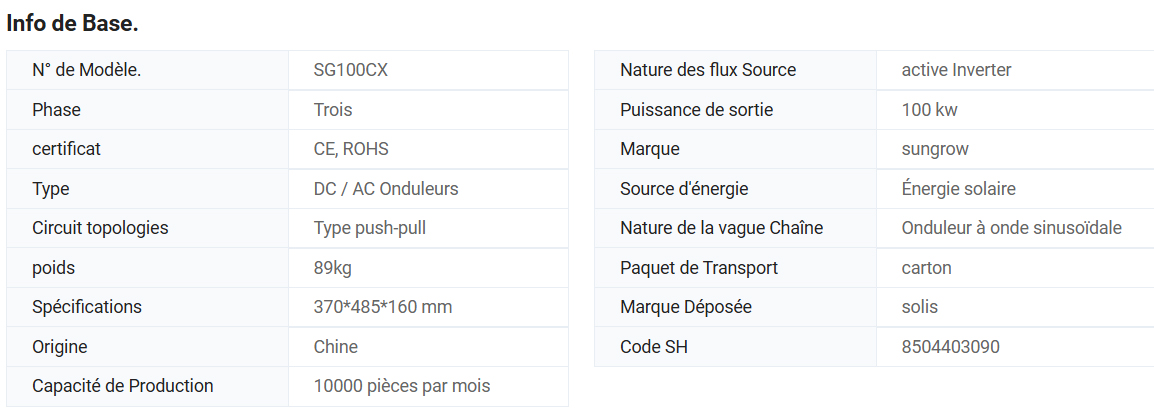
Task: Click the 'Énergie solaire' energy source value
Action: coord(959,189)
